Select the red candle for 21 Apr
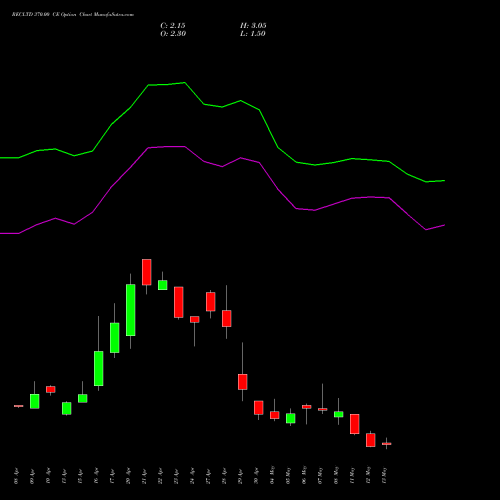500x500 pixels. [x=147, y=272]
